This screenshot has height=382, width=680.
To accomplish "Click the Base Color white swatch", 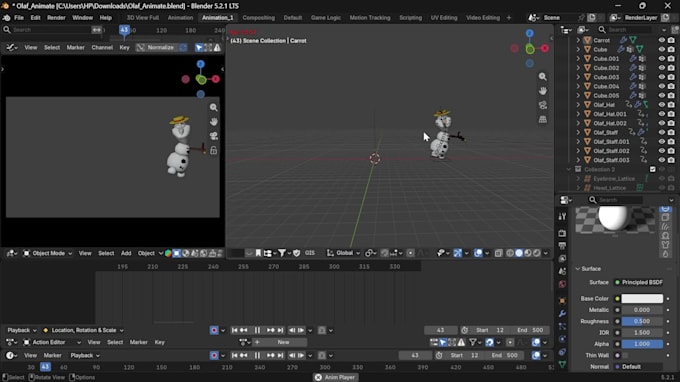I will coord(642,299).
